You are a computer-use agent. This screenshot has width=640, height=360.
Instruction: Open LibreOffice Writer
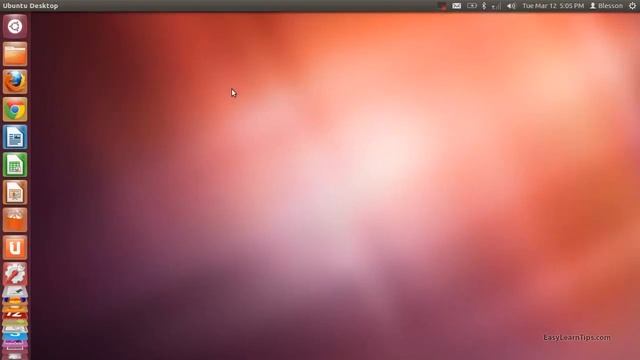15,137
